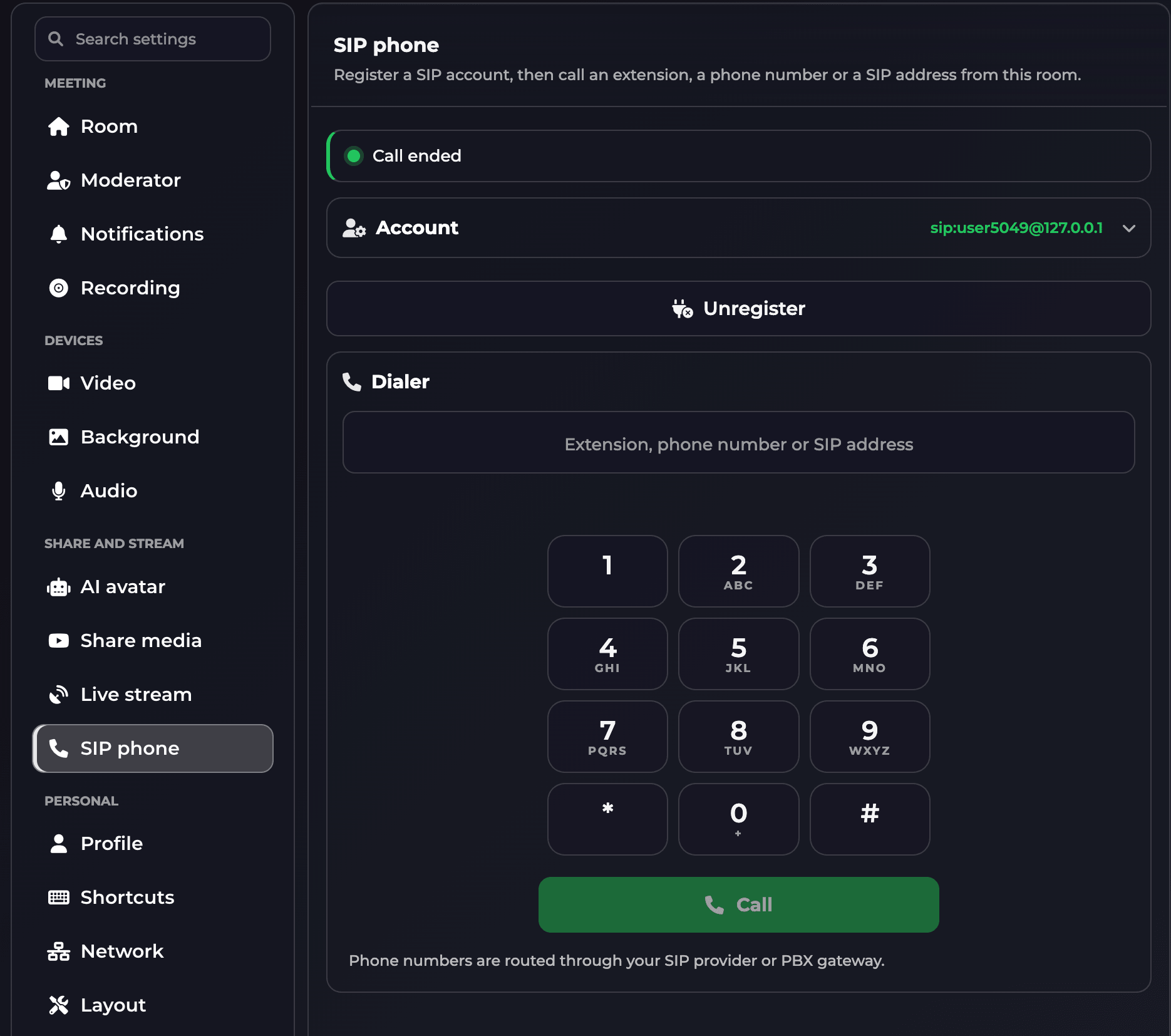
Task: Click the Unregister button
Action: coord(739,309)
